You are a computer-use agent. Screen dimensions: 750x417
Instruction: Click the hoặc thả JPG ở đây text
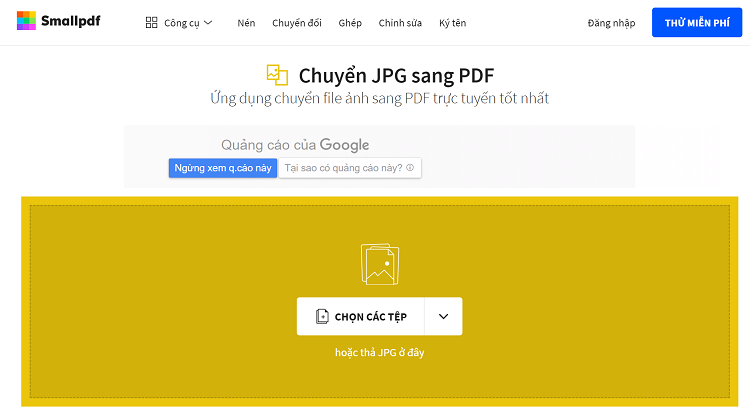coord(379,352)
